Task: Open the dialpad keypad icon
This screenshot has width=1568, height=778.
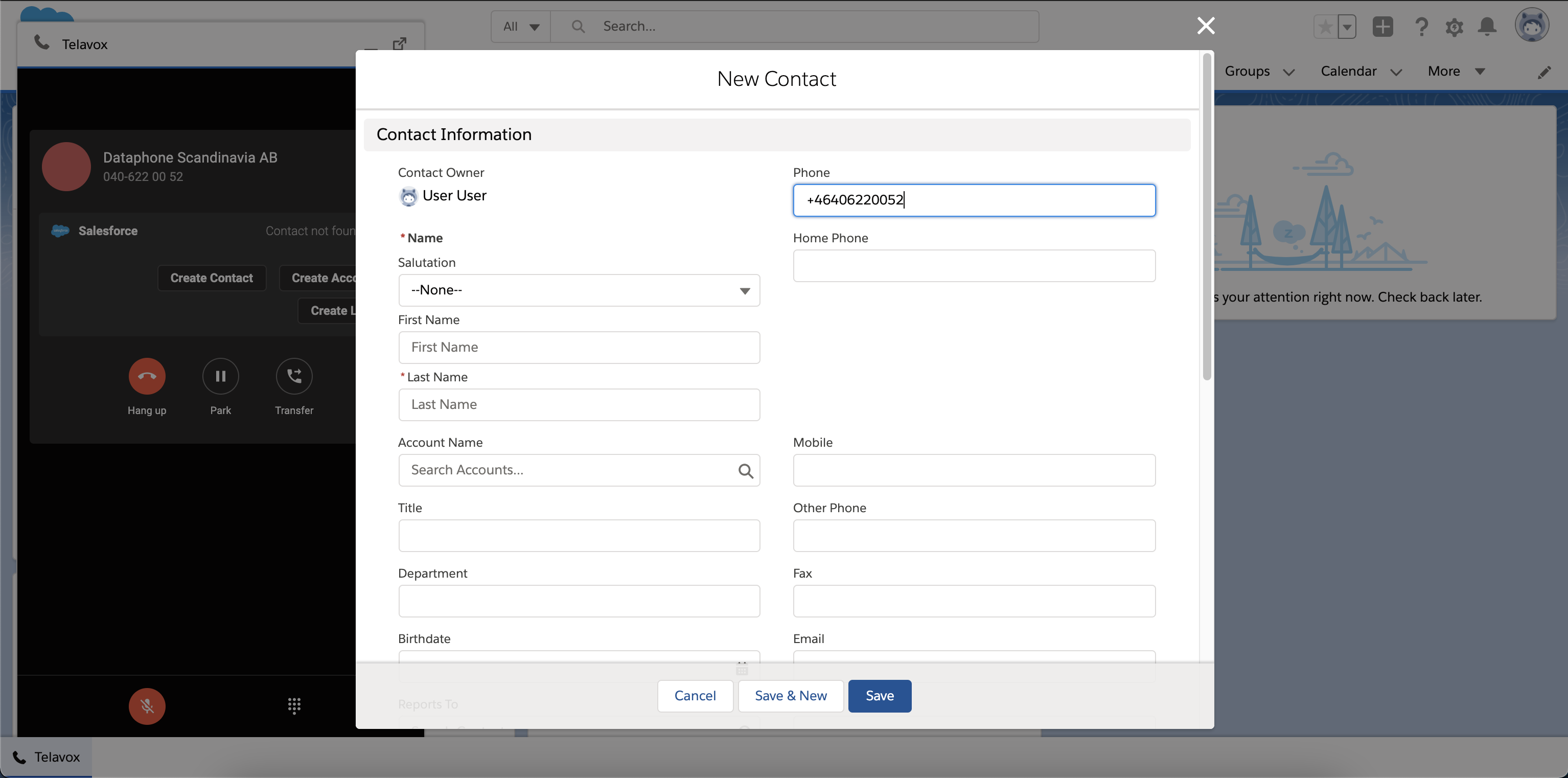Action: pos(294,705)
